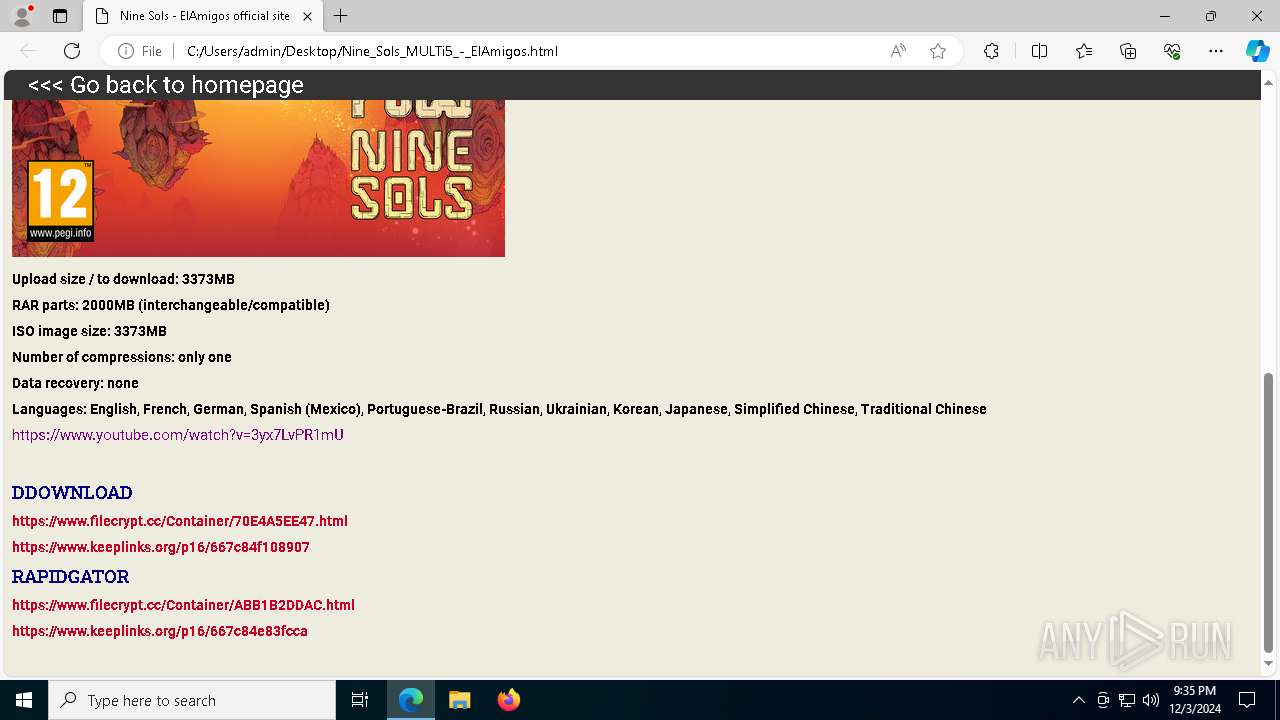Go back with the browser back arrow
The image size is (1280, 720).
point(28,51)
